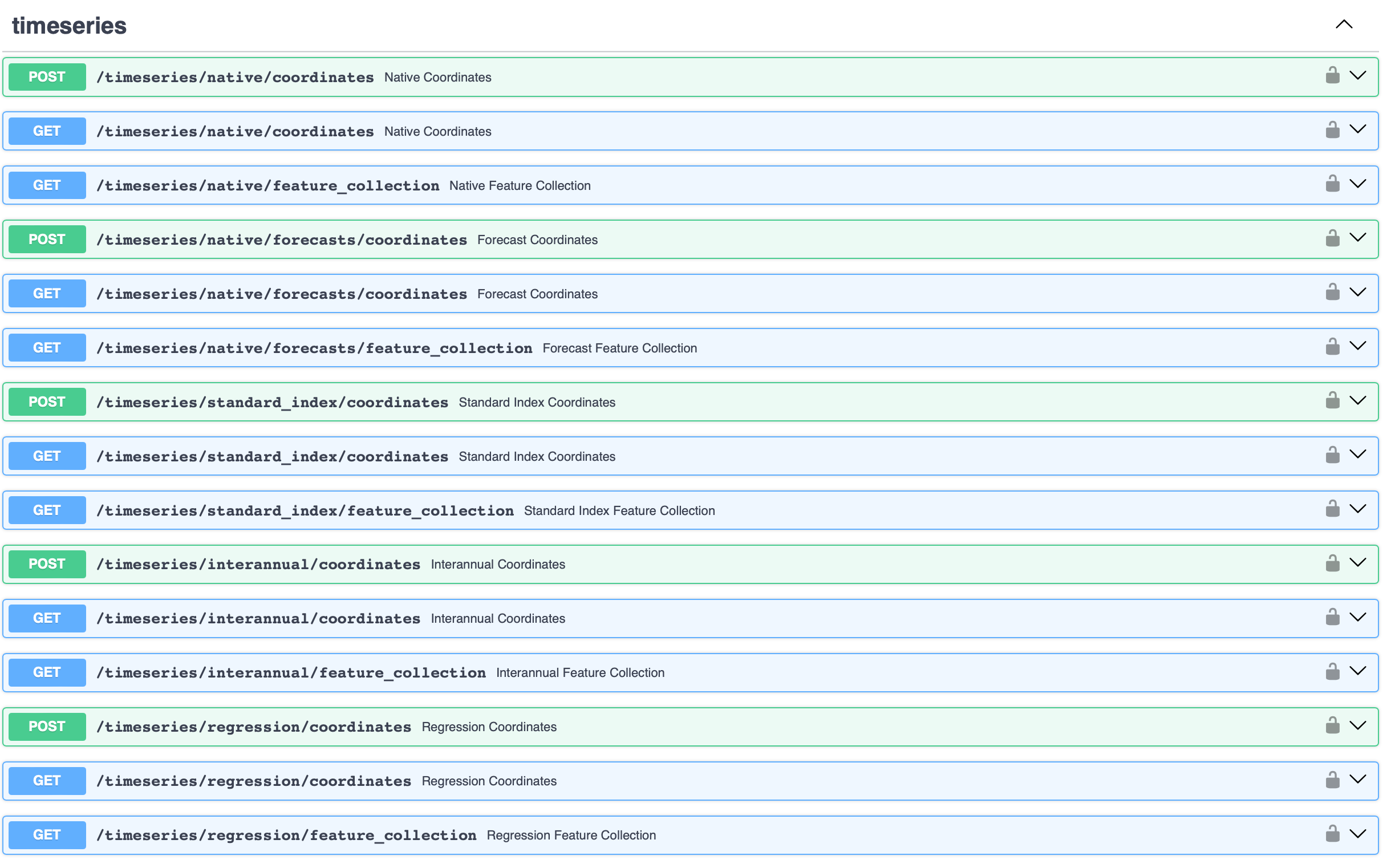Expand GET standard_index feature_collection chevron
The width and height of the screenshot is (1387, 868).
1357,509
